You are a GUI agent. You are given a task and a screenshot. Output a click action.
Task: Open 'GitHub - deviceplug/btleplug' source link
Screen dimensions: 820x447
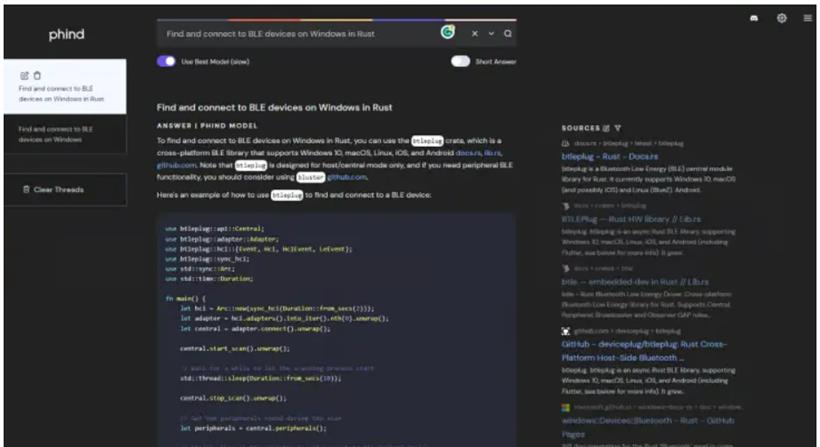(644, 351)
